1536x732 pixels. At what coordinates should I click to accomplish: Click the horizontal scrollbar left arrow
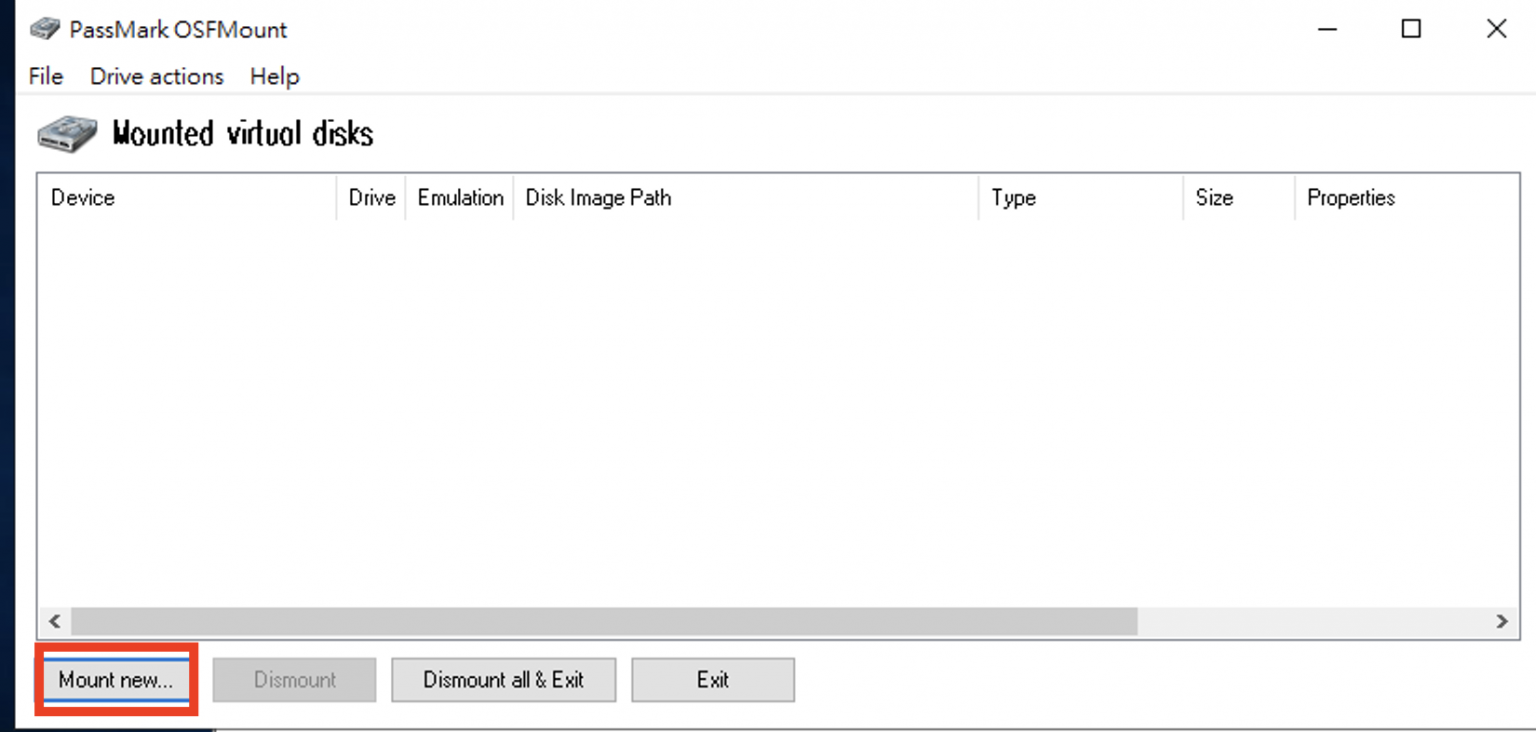coord(55,621)
